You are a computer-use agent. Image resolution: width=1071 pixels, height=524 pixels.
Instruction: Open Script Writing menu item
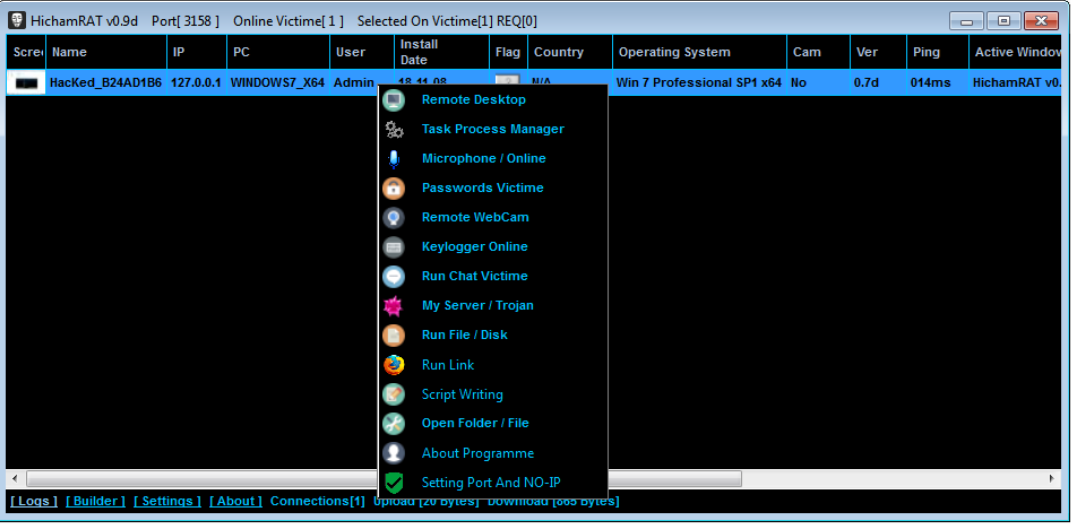pyautogui.click(x=462, y=394)
